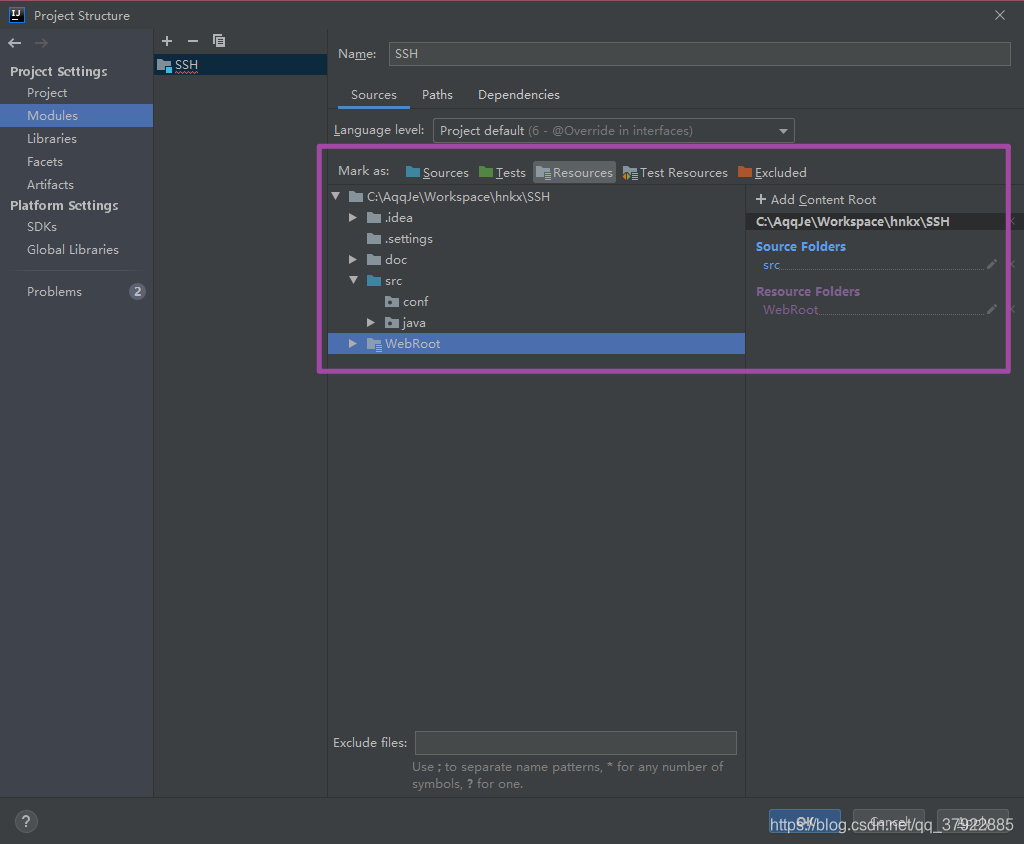Close the Project Structure dialog
The image size is (1024, 844).
[x=1000, y=15]
